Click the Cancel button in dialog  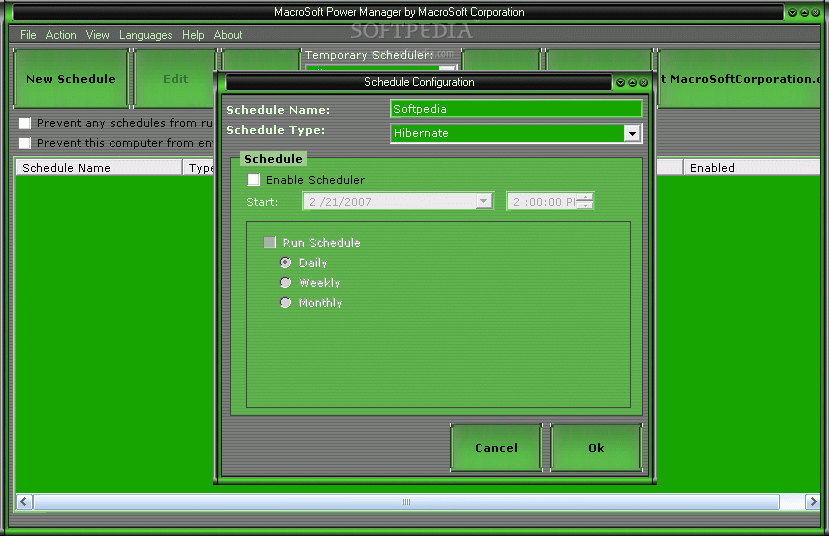pos(496,448)
